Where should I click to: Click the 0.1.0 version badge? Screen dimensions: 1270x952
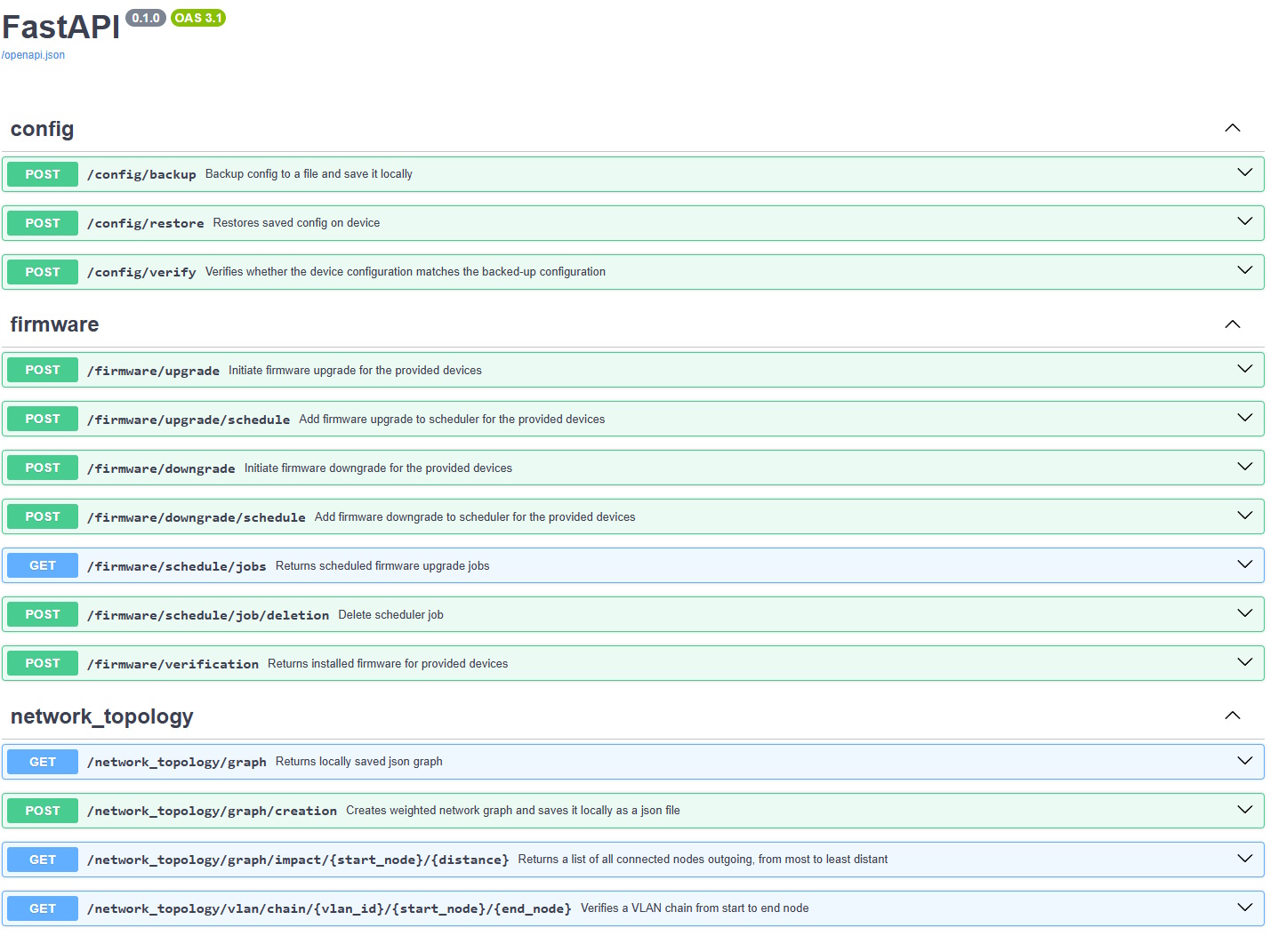tap(146, 18)
